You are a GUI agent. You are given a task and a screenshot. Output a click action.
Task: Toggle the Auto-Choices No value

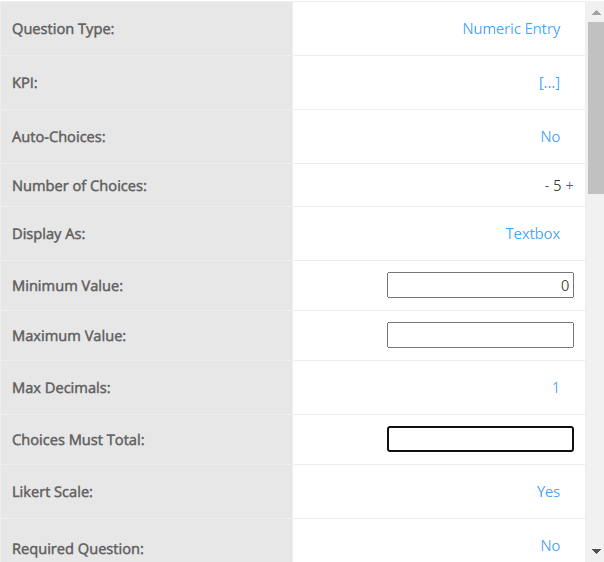(x=550, y=137)
